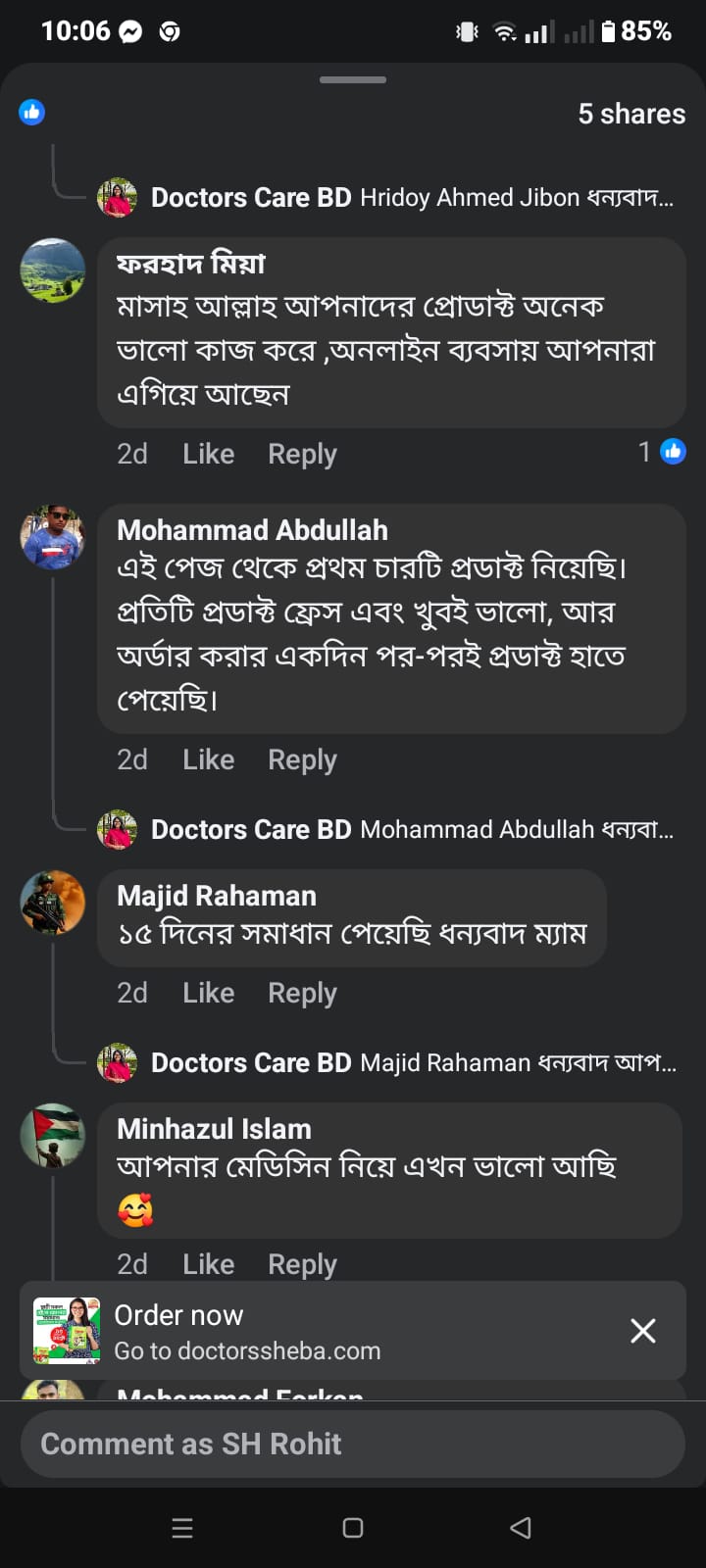Tap Mohammad Abdullah's profile avatar
Image resolution: width=706 pixels, height=1568 pixels.
click(53, 537)
